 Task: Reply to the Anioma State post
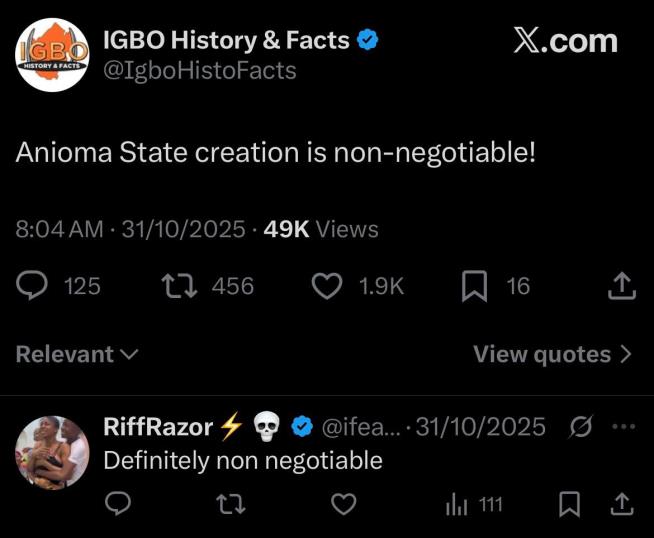(x=32, y=286)
